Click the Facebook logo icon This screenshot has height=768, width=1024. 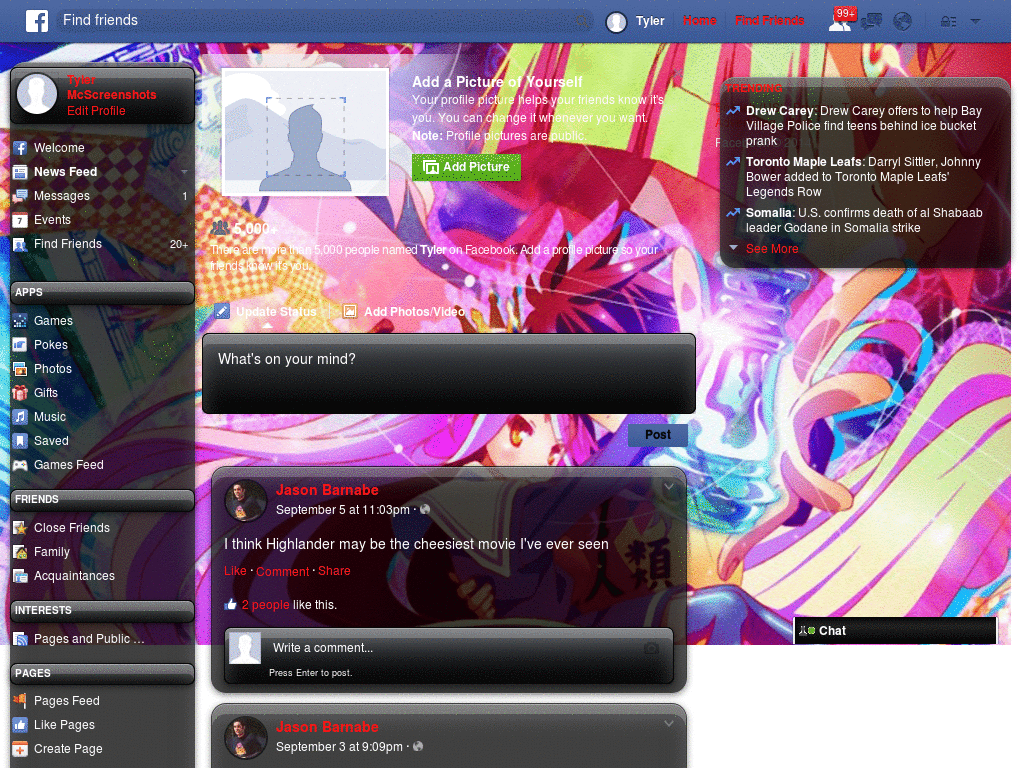pos(37,21)
